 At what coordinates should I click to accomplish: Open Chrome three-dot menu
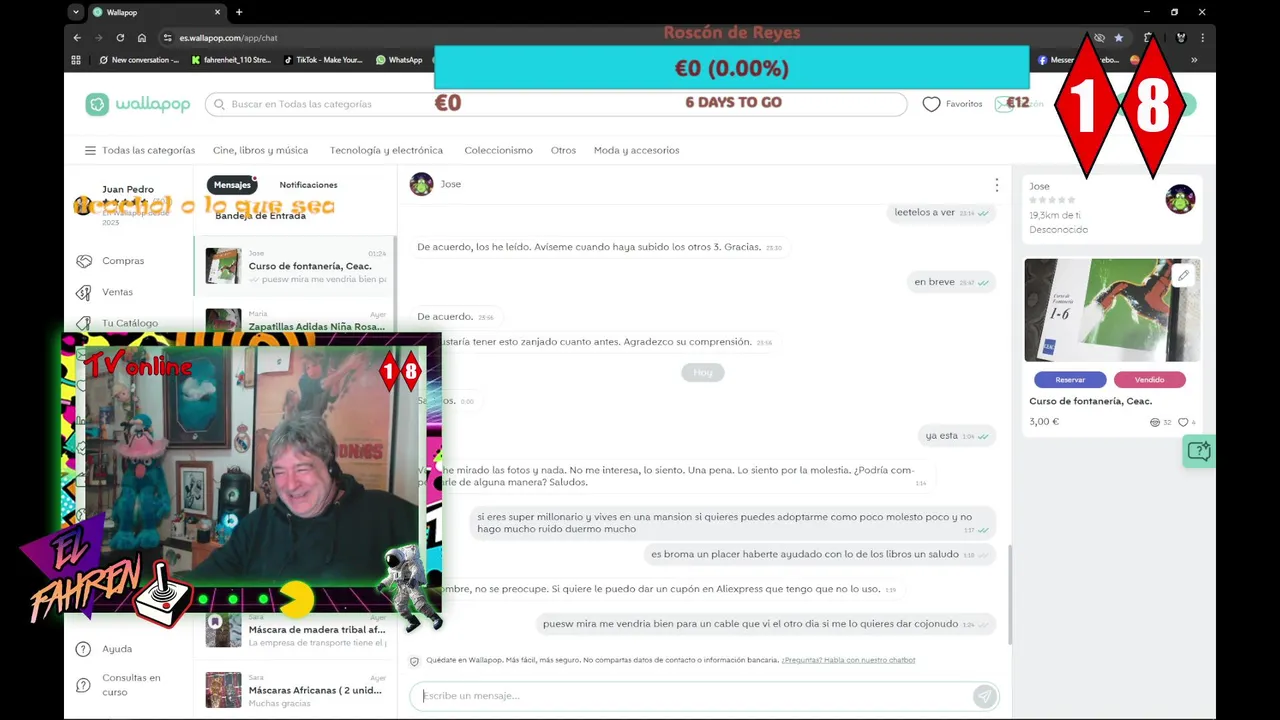click(1202, 38)
